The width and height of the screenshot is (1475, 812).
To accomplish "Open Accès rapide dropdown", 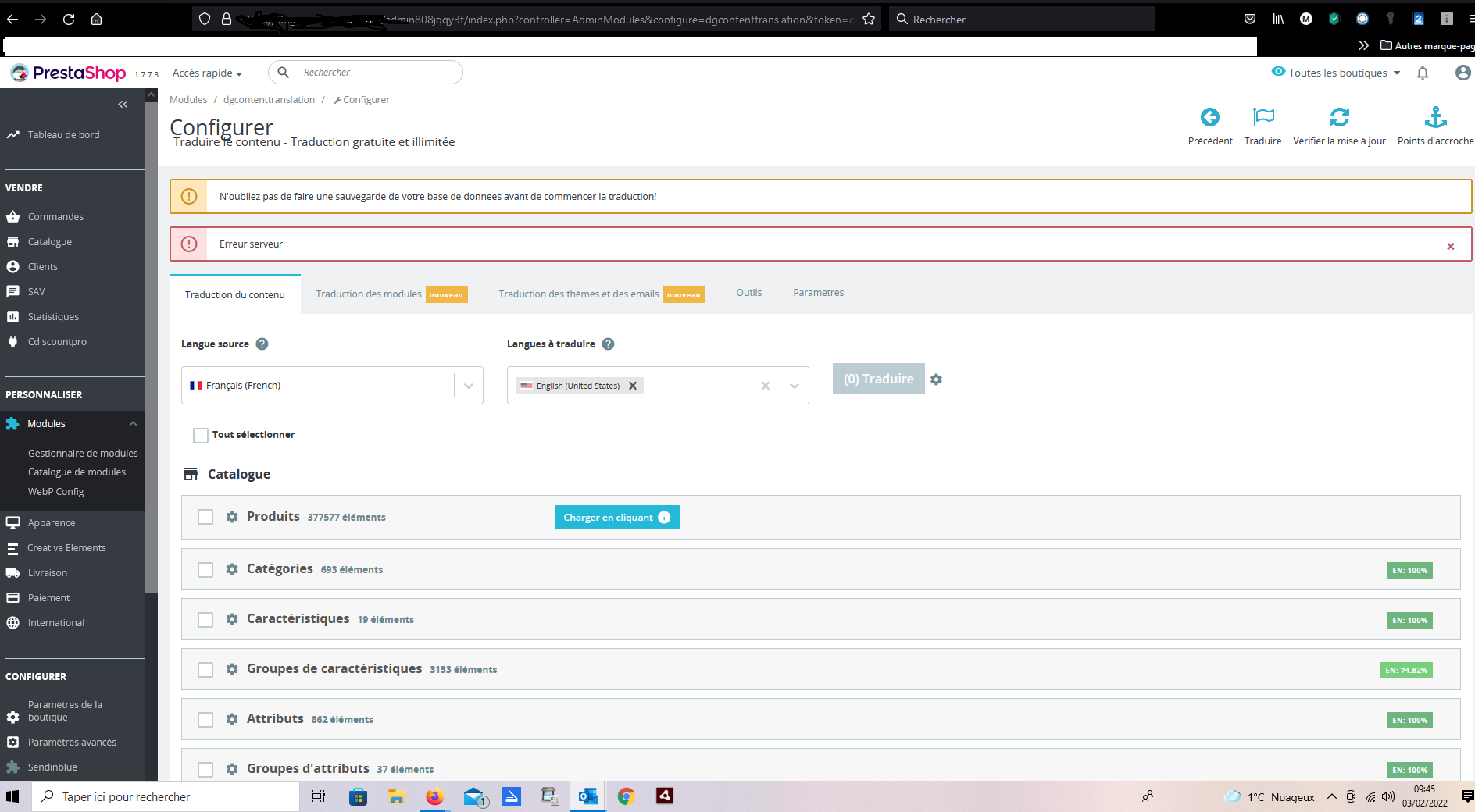I will tap(207, 73).
